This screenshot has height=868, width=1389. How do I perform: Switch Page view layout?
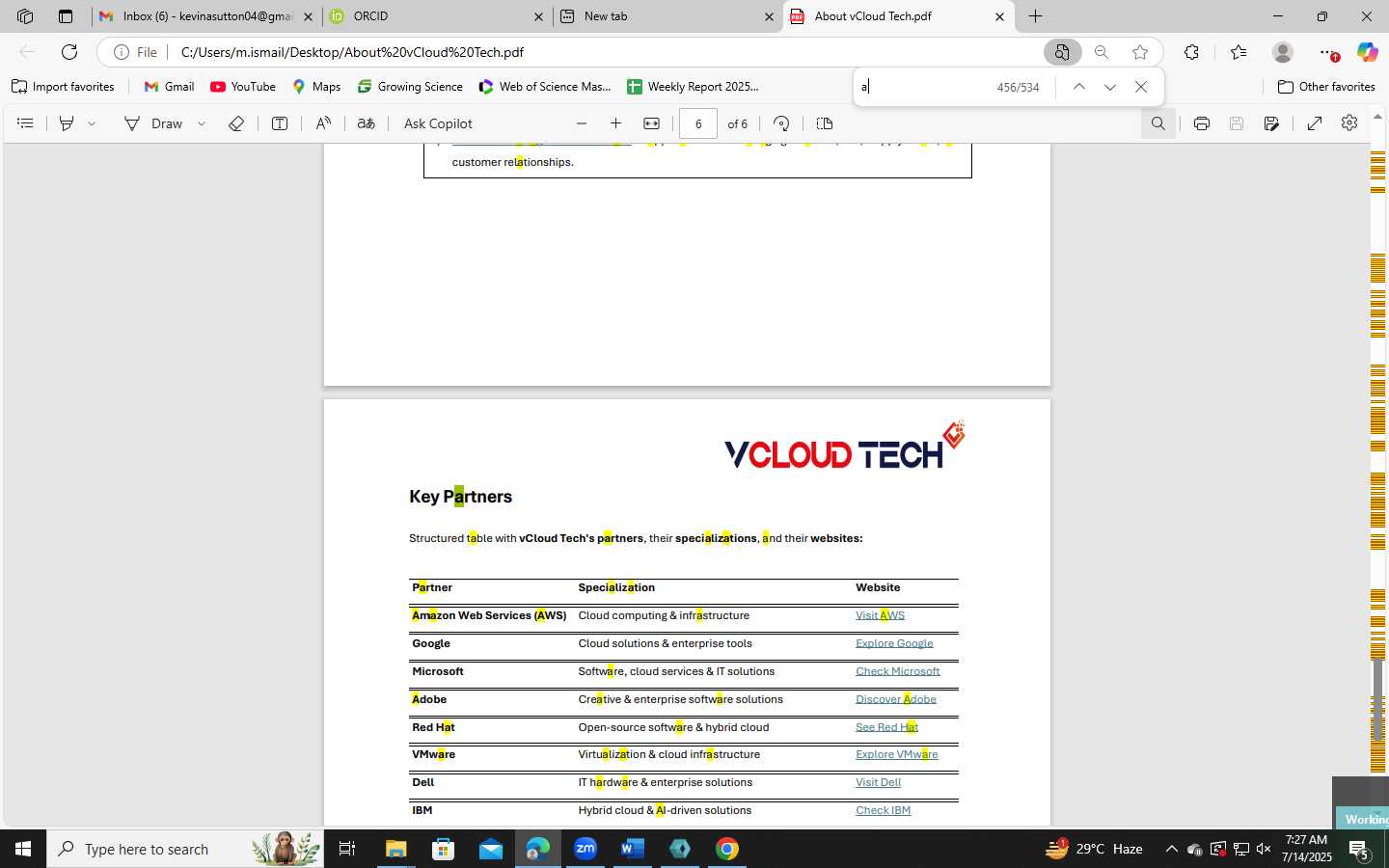click(x=825, y=123)
